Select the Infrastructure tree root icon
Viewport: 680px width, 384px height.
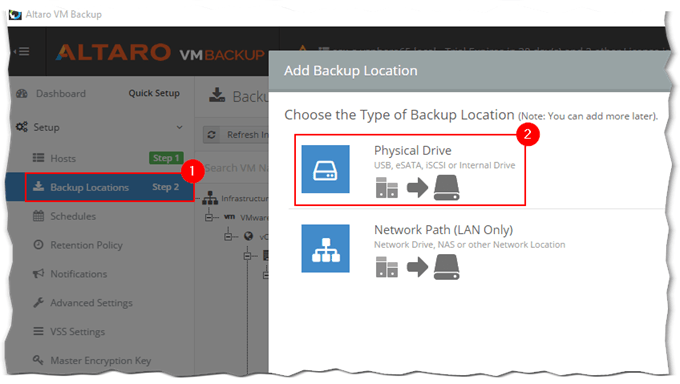point(210,198)
